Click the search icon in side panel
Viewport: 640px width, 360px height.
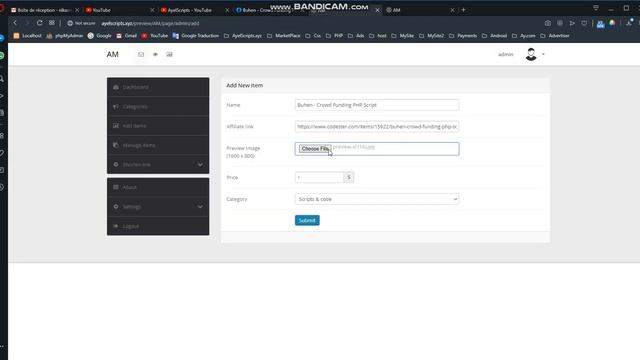coord(2,78)
